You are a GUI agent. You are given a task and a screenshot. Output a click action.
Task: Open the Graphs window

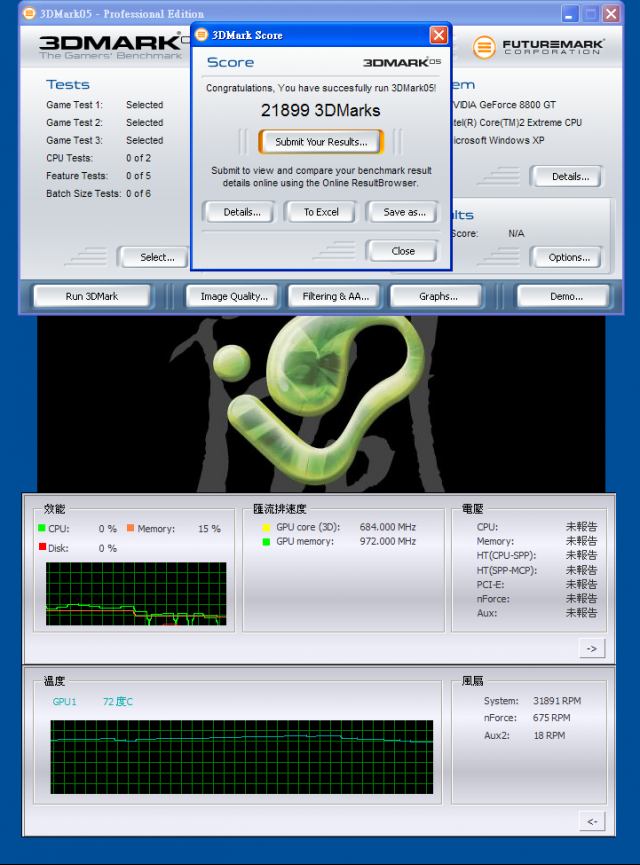[x=438, y=296]
